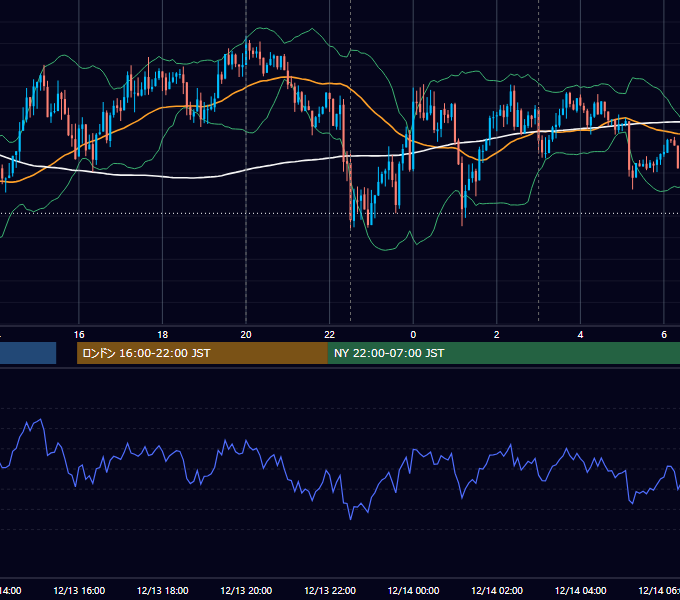Click the '6' hour label on upper axis
Viewport: 680px width, 600px height.
[664, 335]
